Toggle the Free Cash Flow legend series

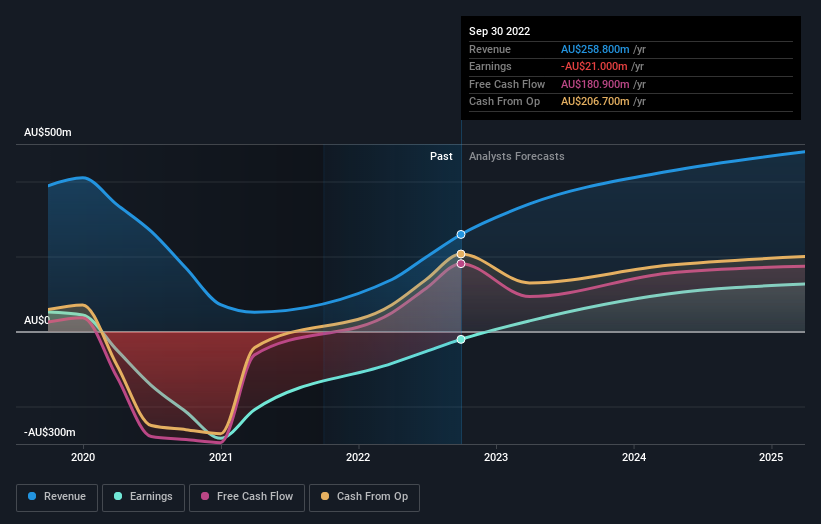(247, 497)
